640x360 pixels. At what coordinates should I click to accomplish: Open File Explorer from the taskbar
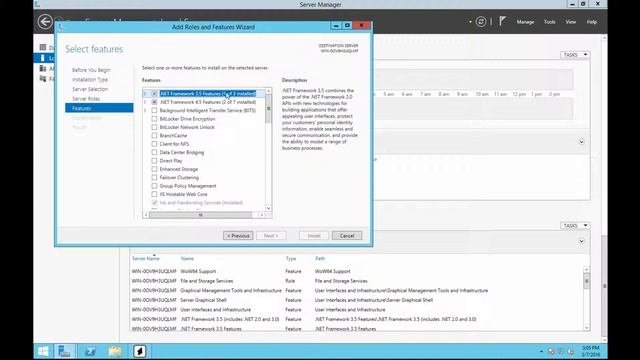pyautogui.click(x=115, y=351)
